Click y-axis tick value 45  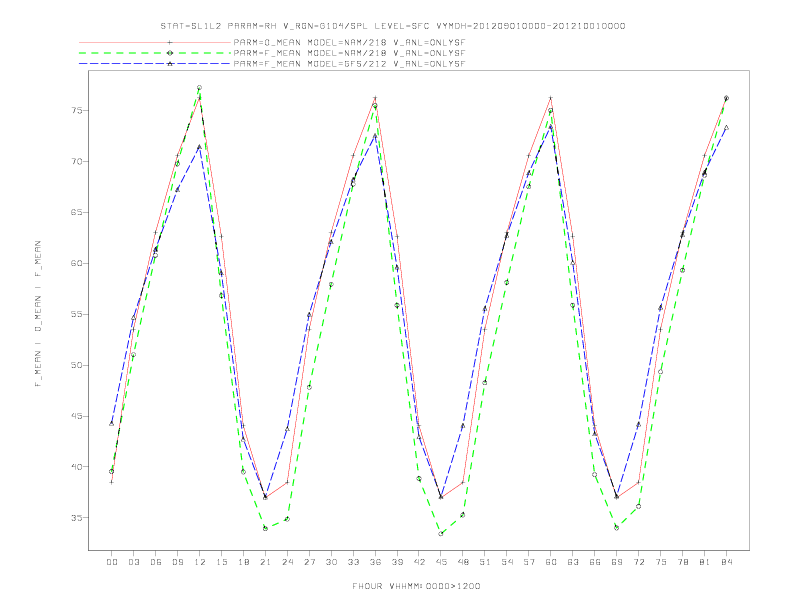coord(77,416)
